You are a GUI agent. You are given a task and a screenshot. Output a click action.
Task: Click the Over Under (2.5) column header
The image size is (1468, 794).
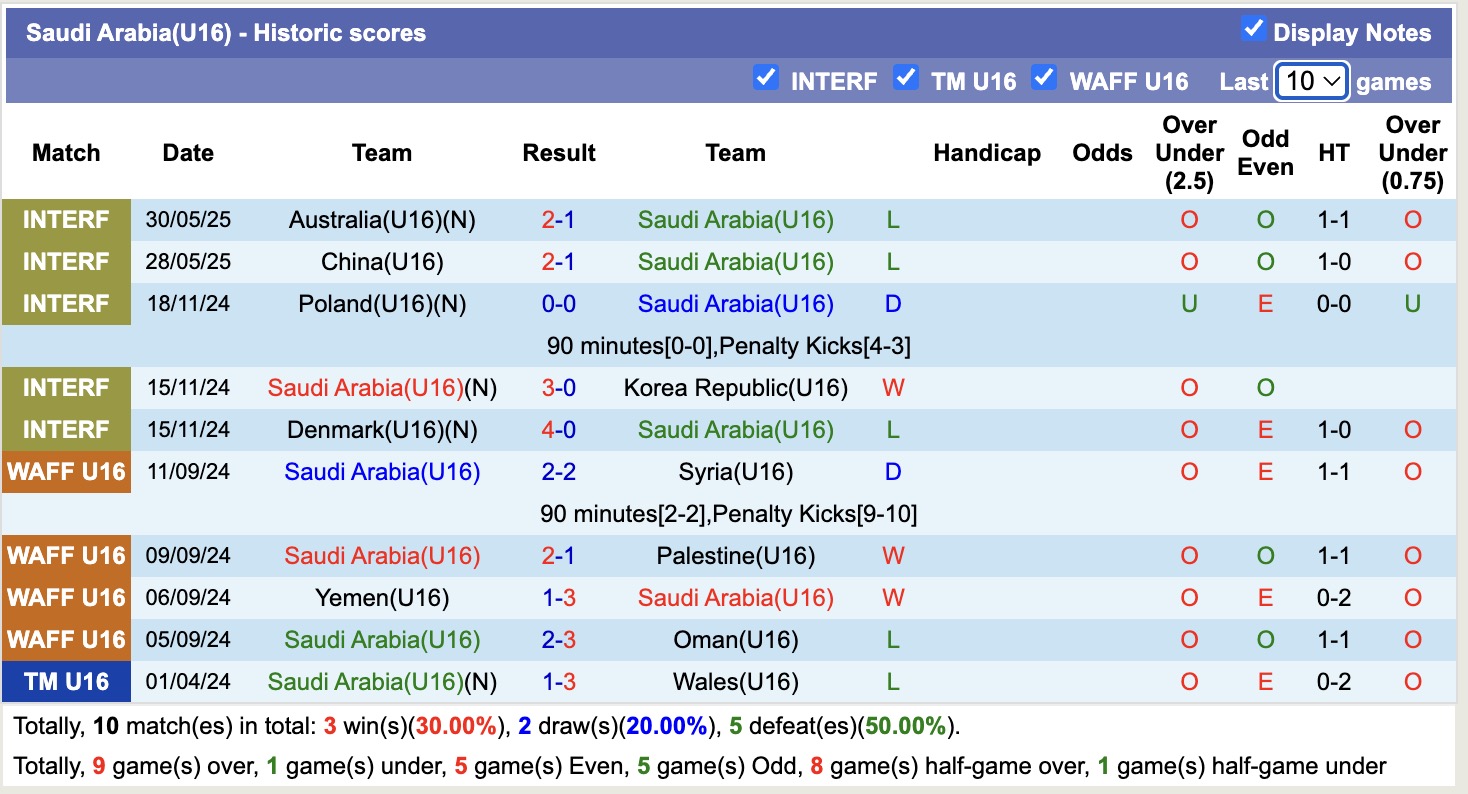coord(1189,152)
